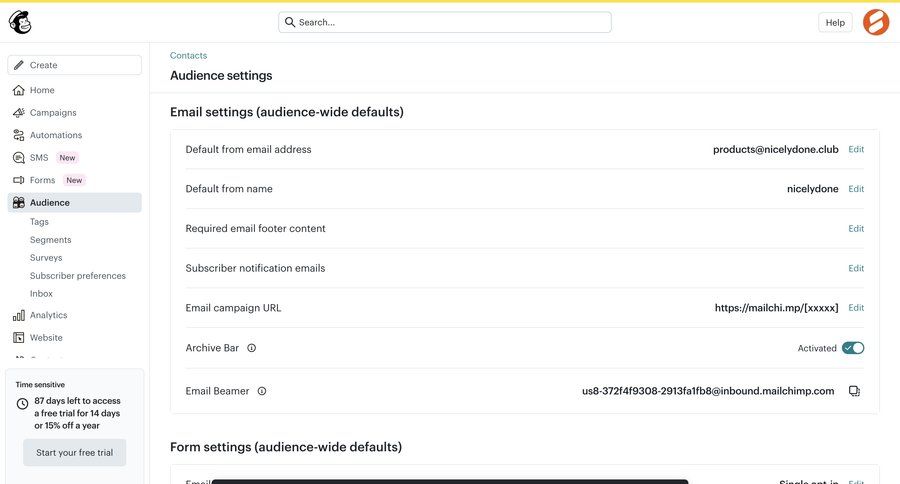The image size is (900, 484).
Task: Click the SMS chat bubble icon
Action: coord(19,157)
